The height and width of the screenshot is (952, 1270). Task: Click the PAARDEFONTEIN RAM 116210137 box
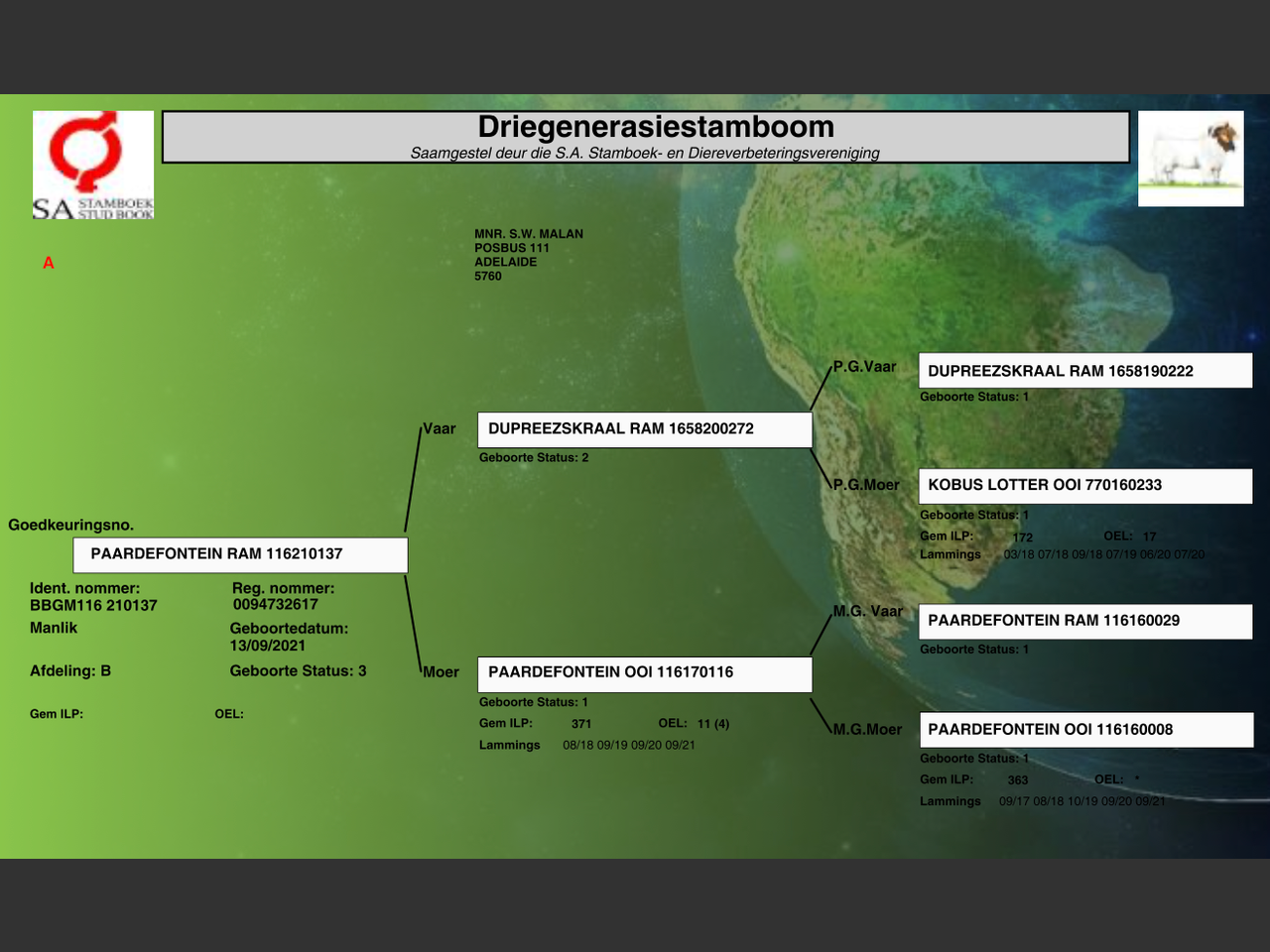tap(240, 554)
